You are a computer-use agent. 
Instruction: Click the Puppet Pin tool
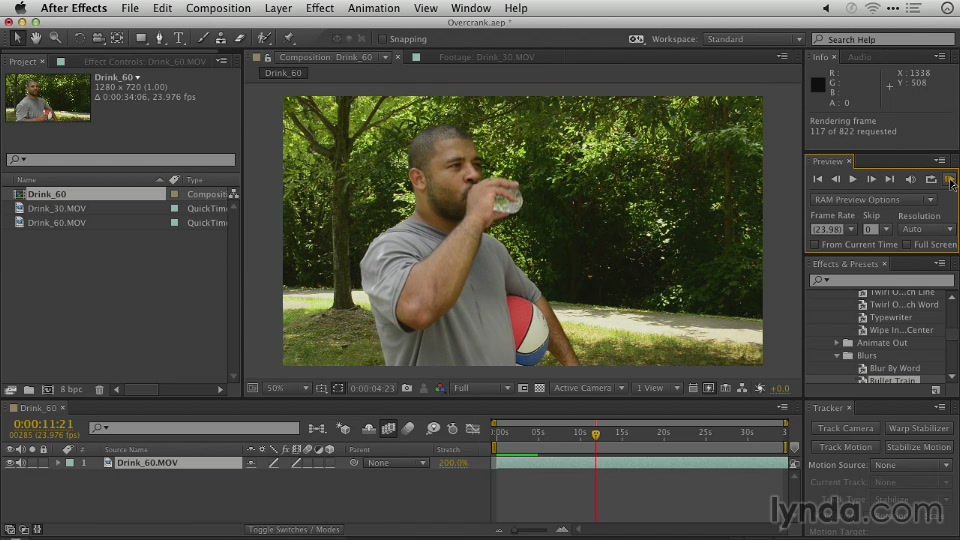click(286, 38)
